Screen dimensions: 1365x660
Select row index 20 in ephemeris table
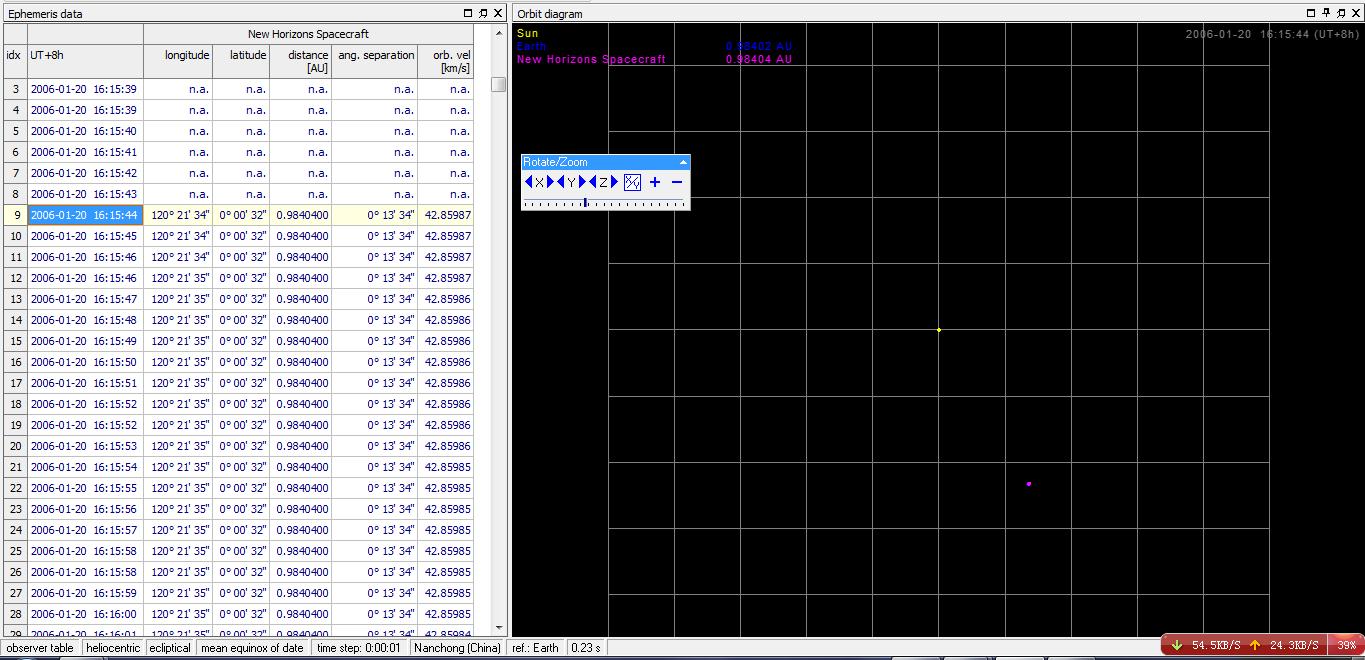[x=15, y=446]
